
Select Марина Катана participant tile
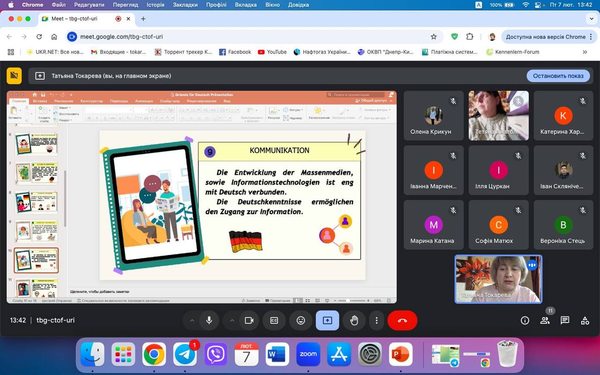tap(434, 225)
